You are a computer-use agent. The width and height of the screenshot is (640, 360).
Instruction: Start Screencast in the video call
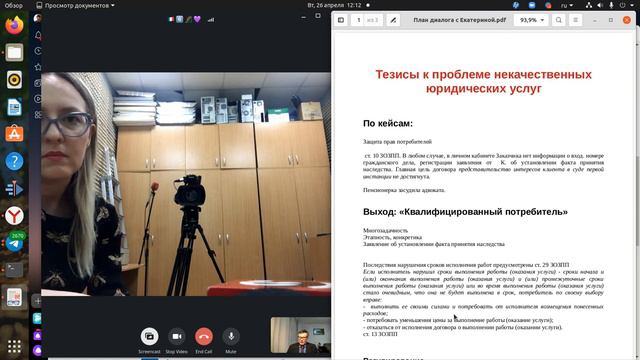pyautogui.click(x=149, y=337)
